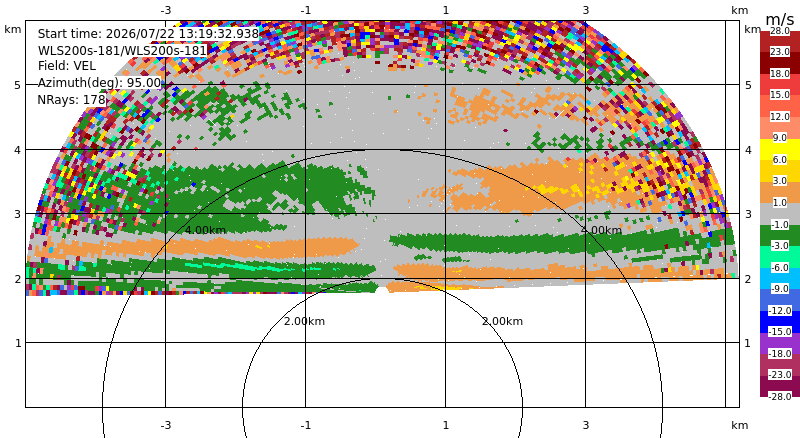Image resolution: width=800 pixels, height=438 pixels.
Task: Click the left 2.00km range ring label
Action: tap(305, 321)
